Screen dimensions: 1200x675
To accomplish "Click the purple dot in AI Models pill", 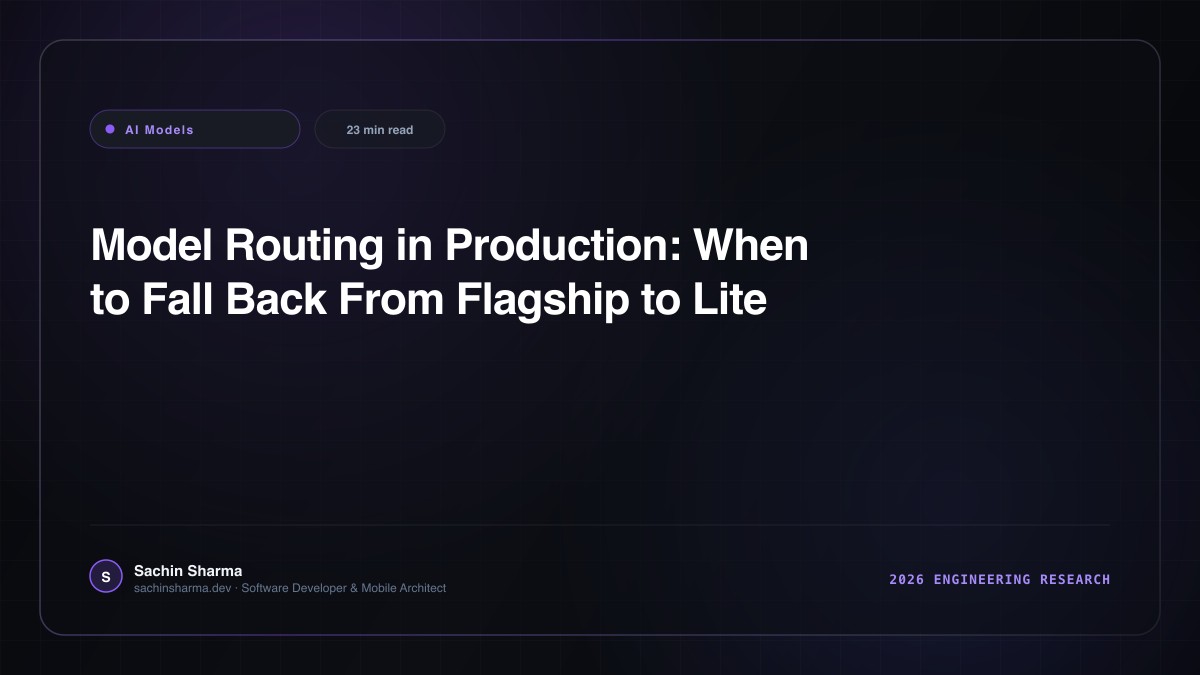I will tap(110, 129).
